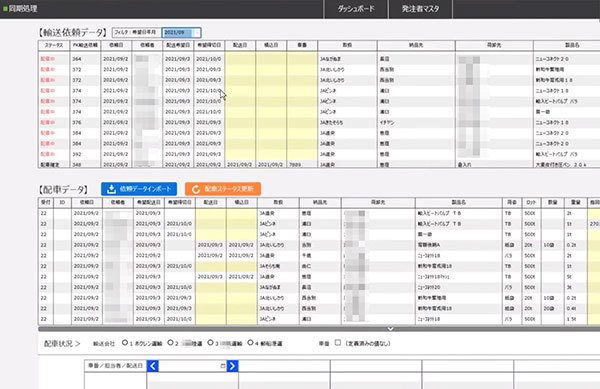Click the PK輸送依頼 column header
Viewport: 600px width, 389px height.
click(x=85, y=45)
